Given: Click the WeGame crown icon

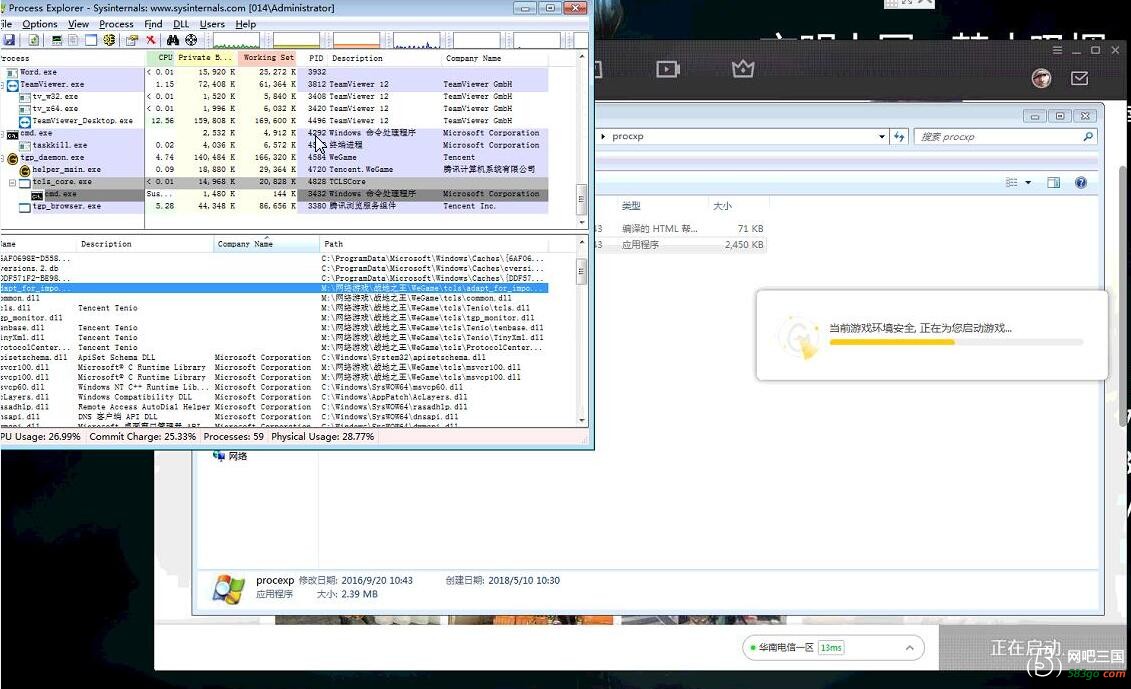Looking at the screenshot, I should tap(743, 69).
